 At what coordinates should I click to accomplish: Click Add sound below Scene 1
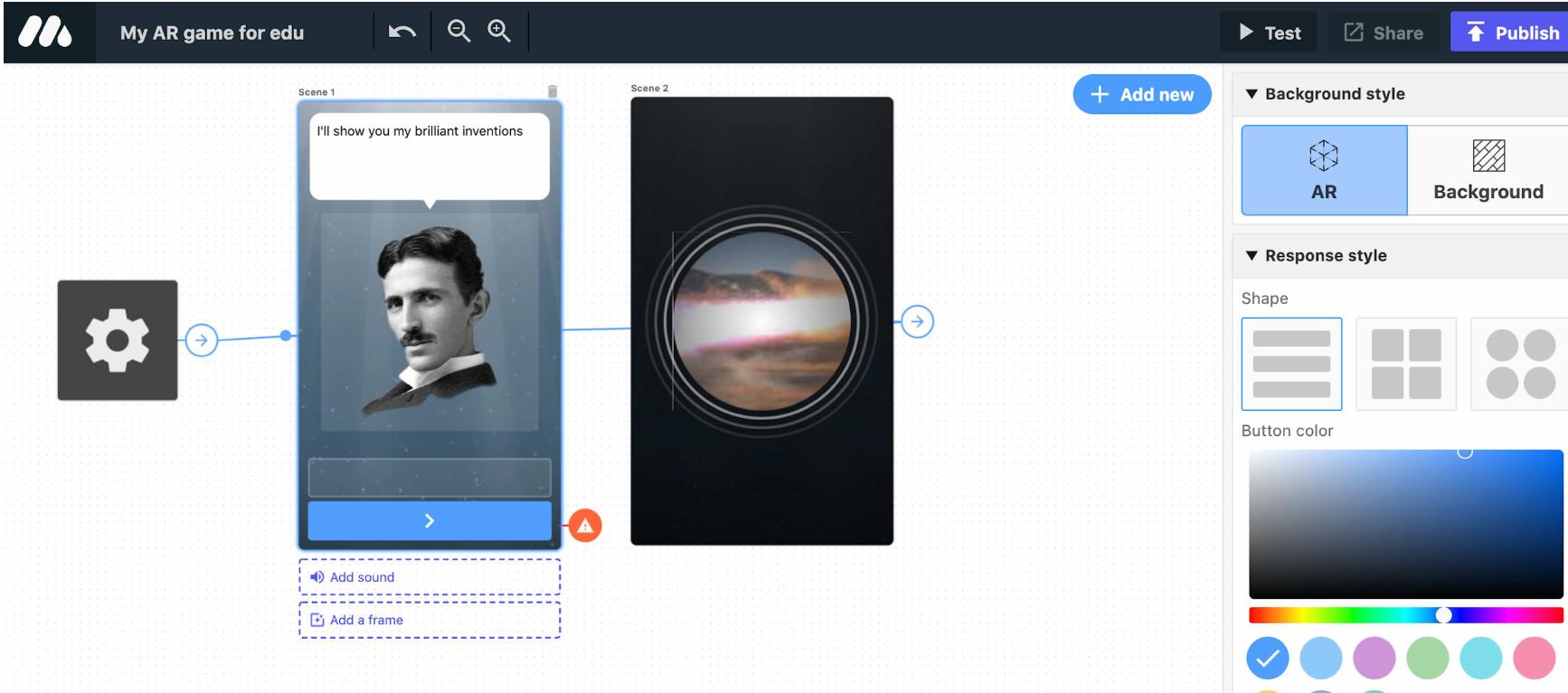(x=430, y=577)
